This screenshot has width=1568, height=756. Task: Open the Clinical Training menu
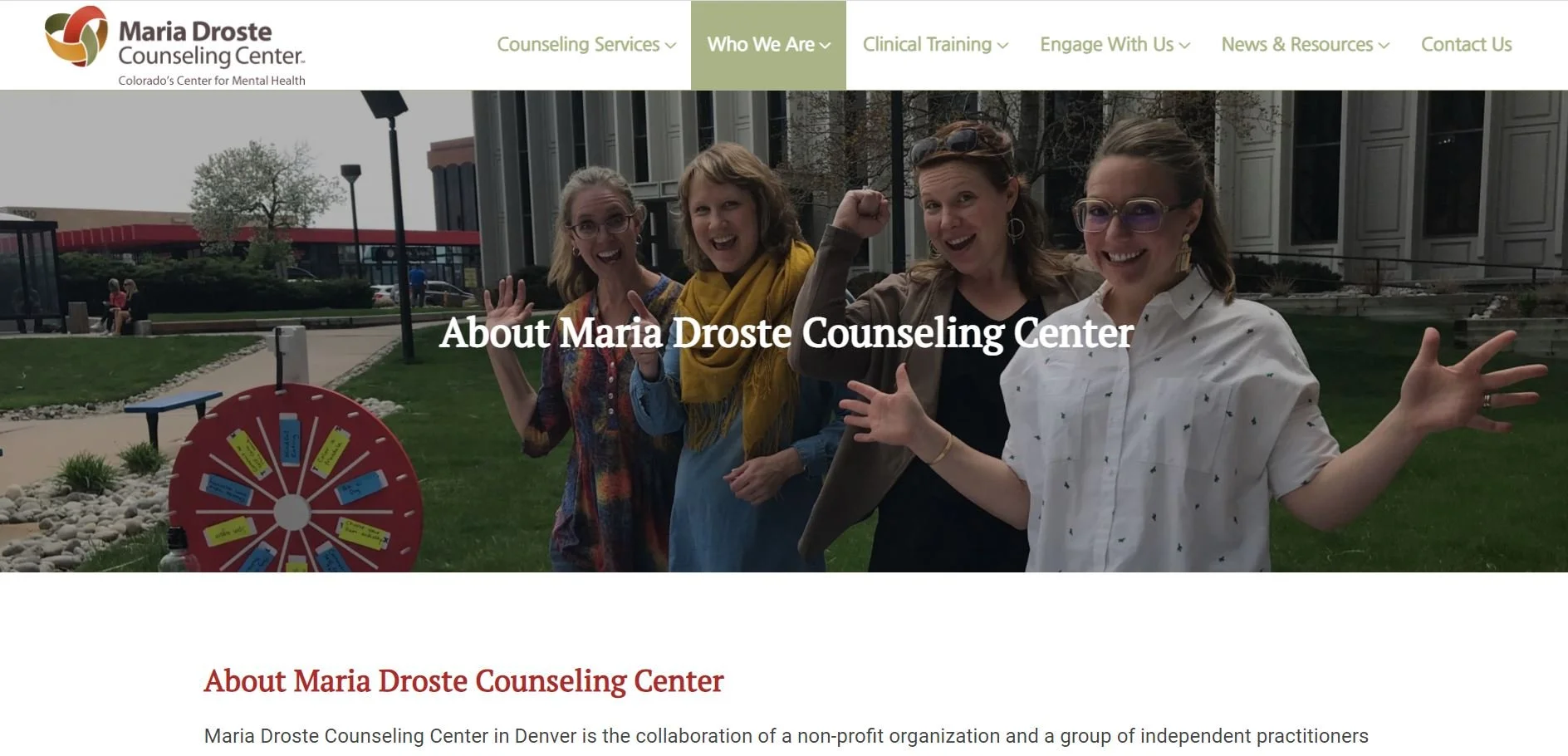[x=935, y=45]
